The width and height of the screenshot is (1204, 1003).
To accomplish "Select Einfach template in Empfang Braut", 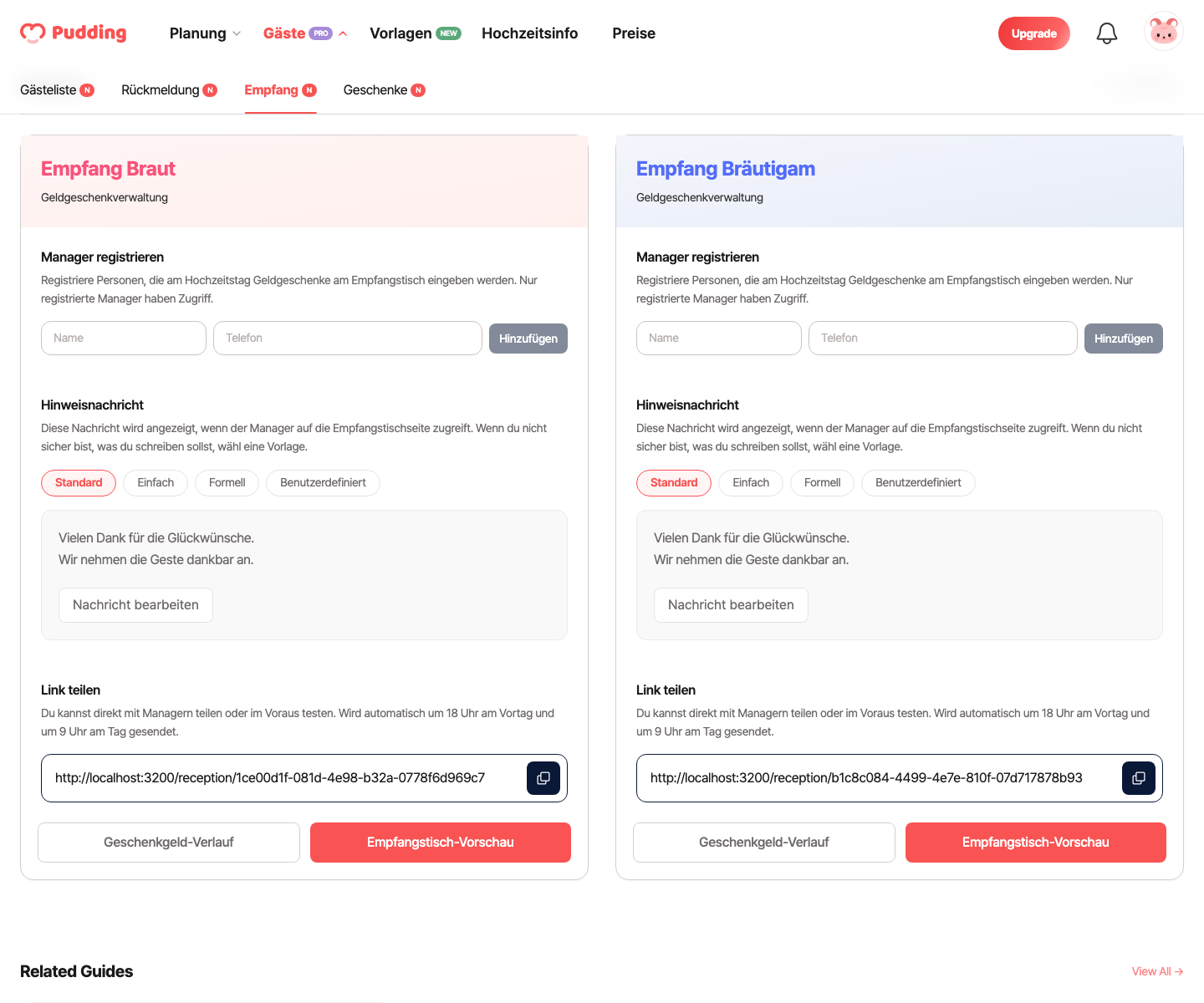I will pyautogui.click(x=156, y=483).
